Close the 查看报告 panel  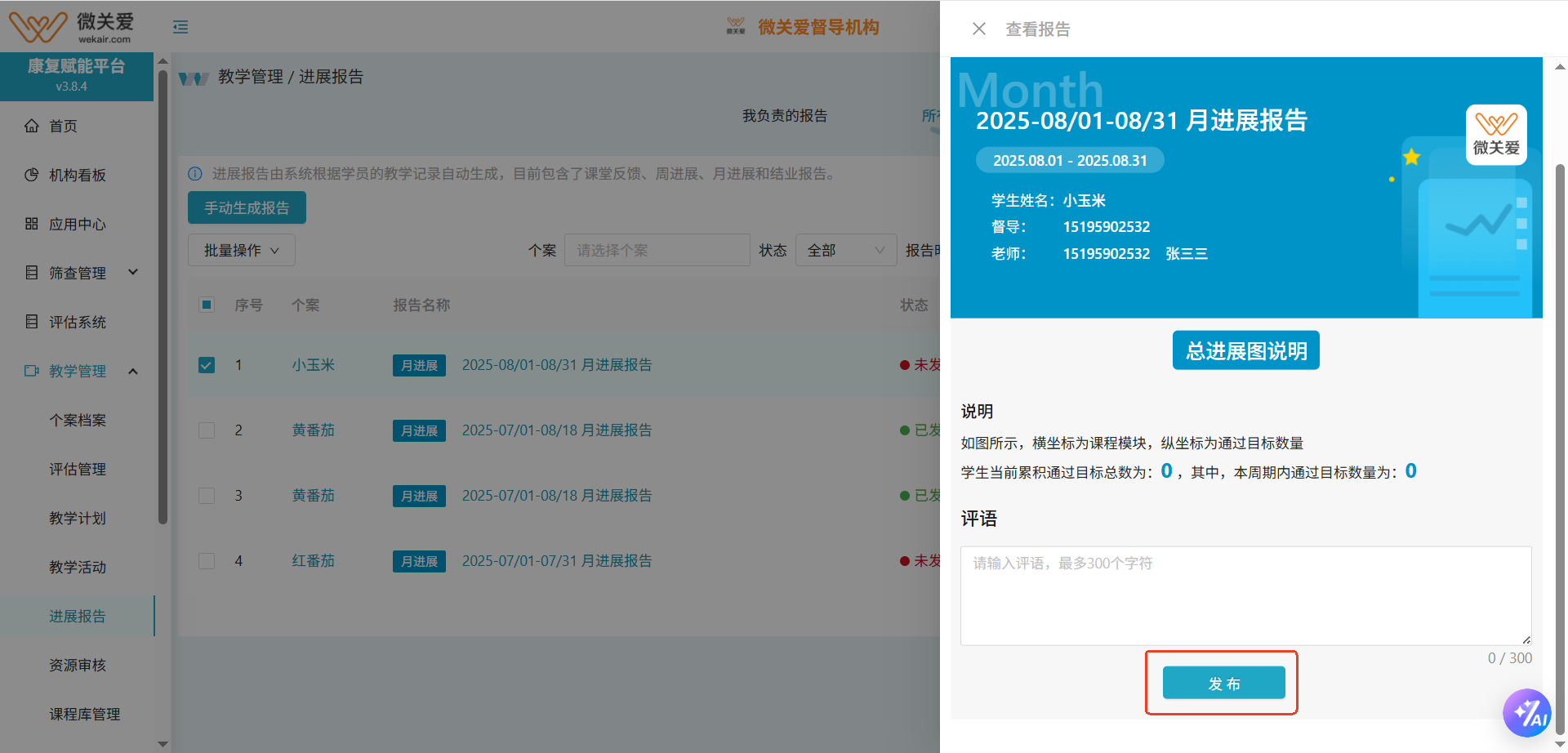pyautogui.click(x=979, y=29)
